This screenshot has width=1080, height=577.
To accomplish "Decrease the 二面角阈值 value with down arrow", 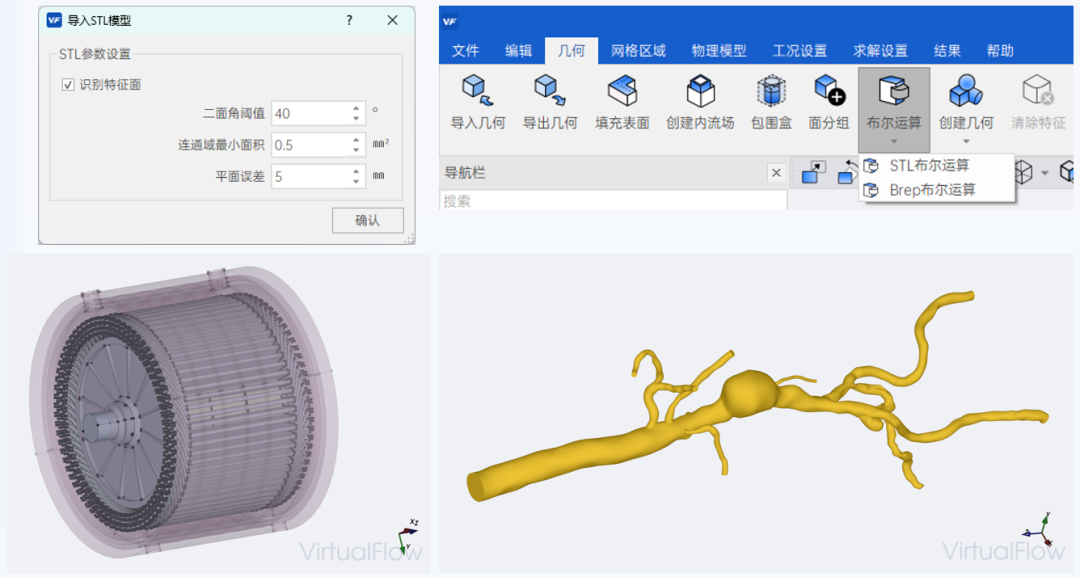I will click(356, 118).
